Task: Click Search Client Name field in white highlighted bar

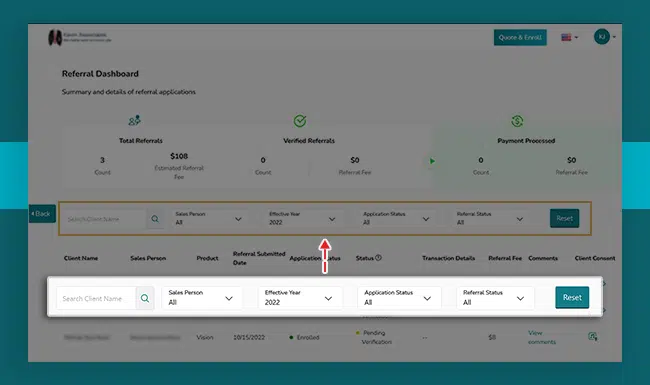Action: pyautogui.click(x=96, y=298)
